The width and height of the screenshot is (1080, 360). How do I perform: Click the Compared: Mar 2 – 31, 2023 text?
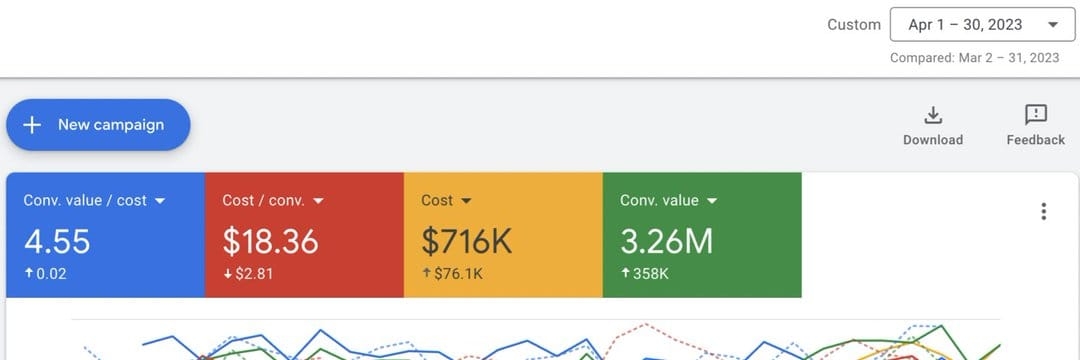(x=975, y=58)
